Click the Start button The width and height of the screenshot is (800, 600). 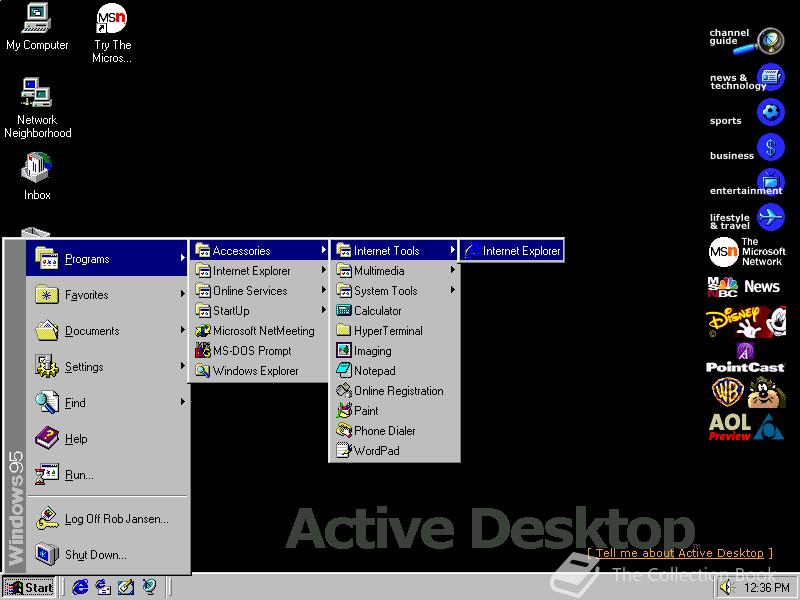[29, 587]
